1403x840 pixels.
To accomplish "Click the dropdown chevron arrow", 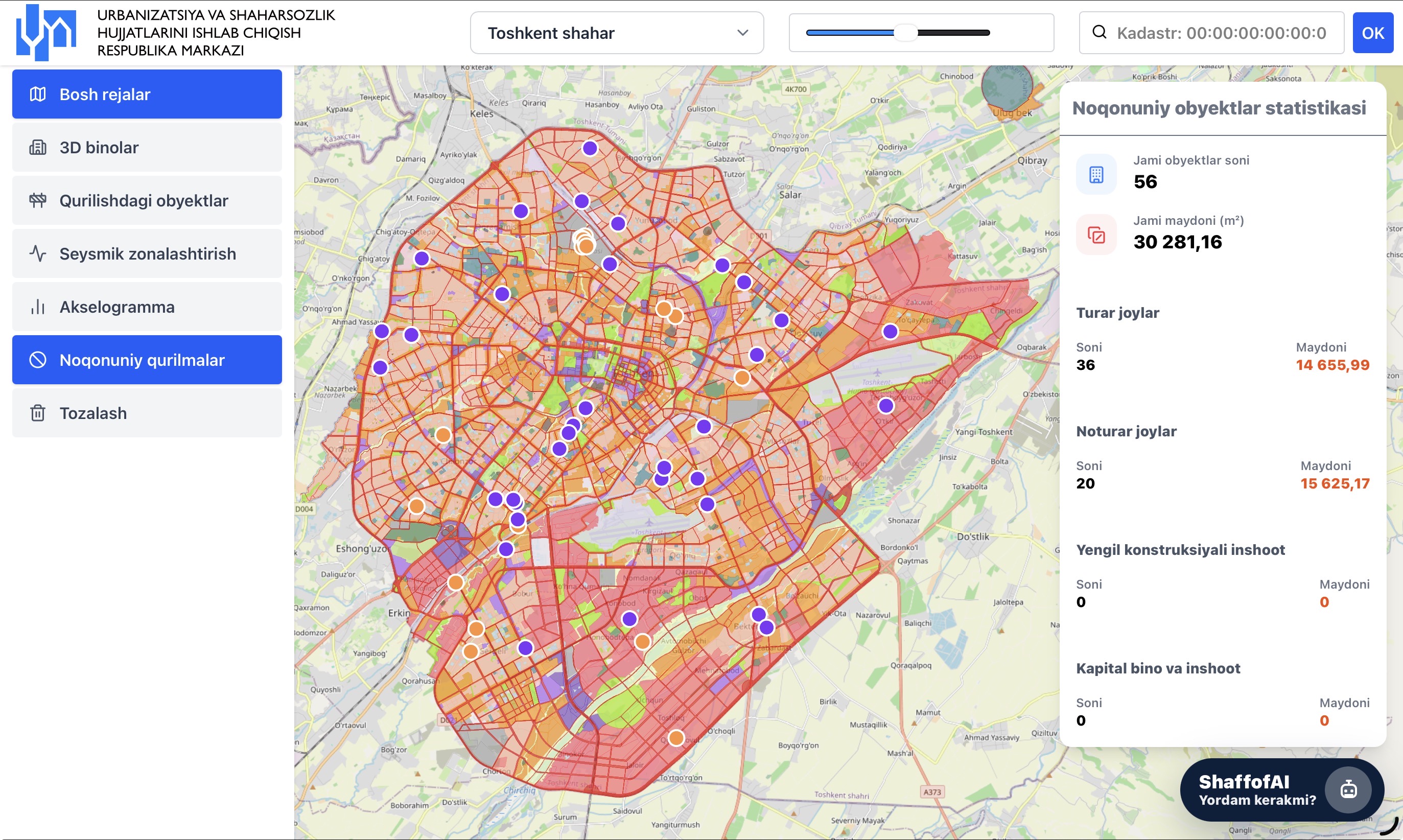I will (742, 33).
